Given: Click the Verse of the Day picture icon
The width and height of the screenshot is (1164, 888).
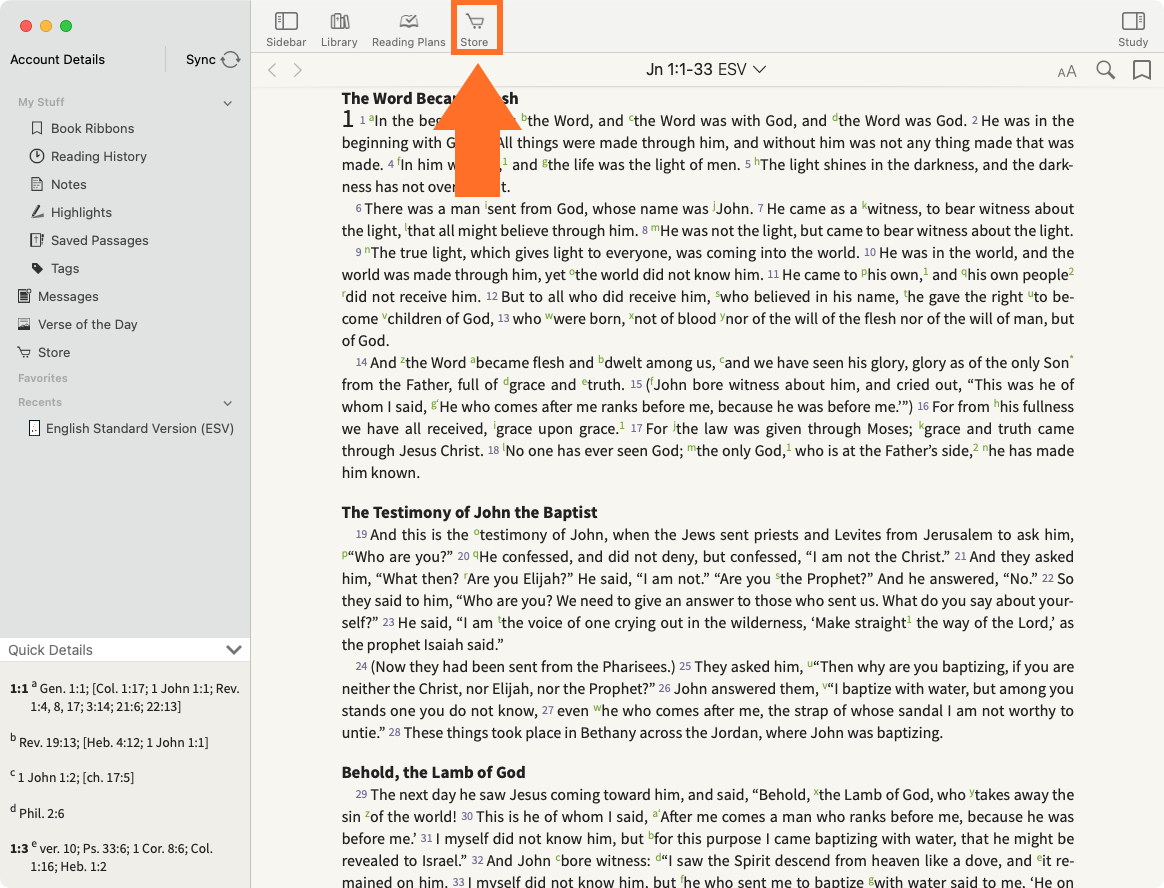Looking at the screenshot, I should pos(24,324).
